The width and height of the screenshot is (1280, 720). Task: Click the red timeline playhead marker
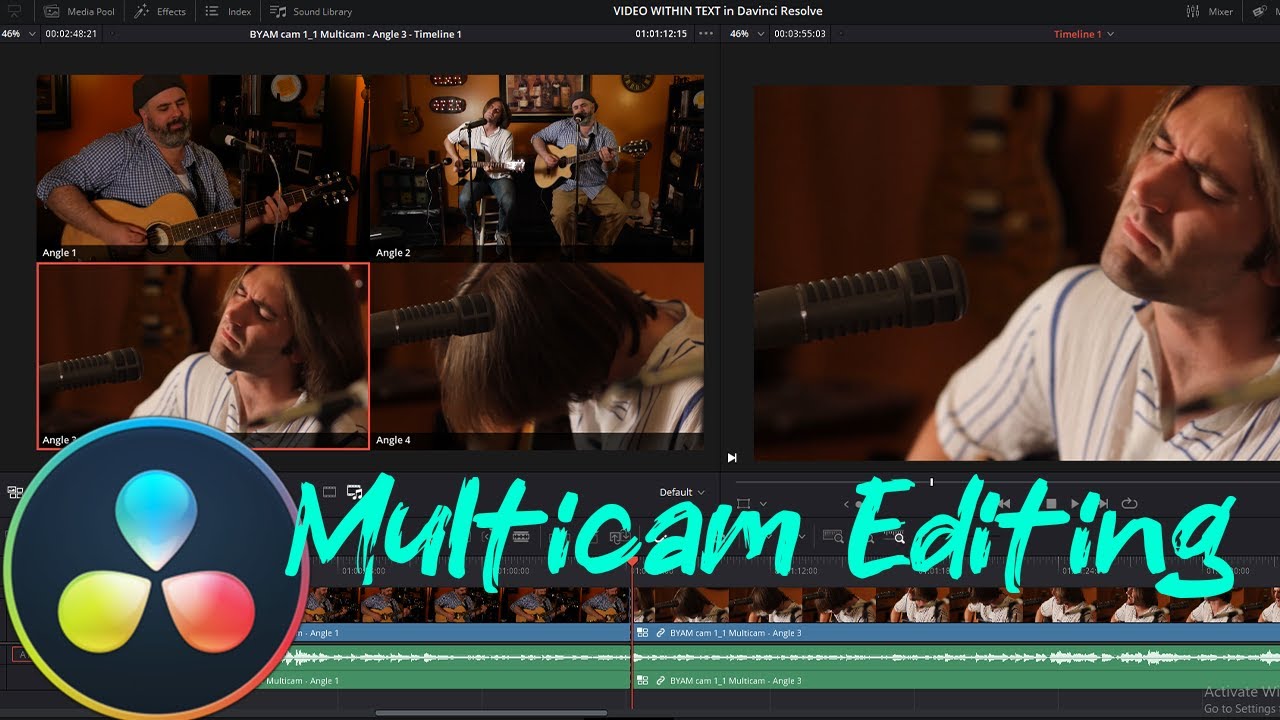(x=632, y=562)
